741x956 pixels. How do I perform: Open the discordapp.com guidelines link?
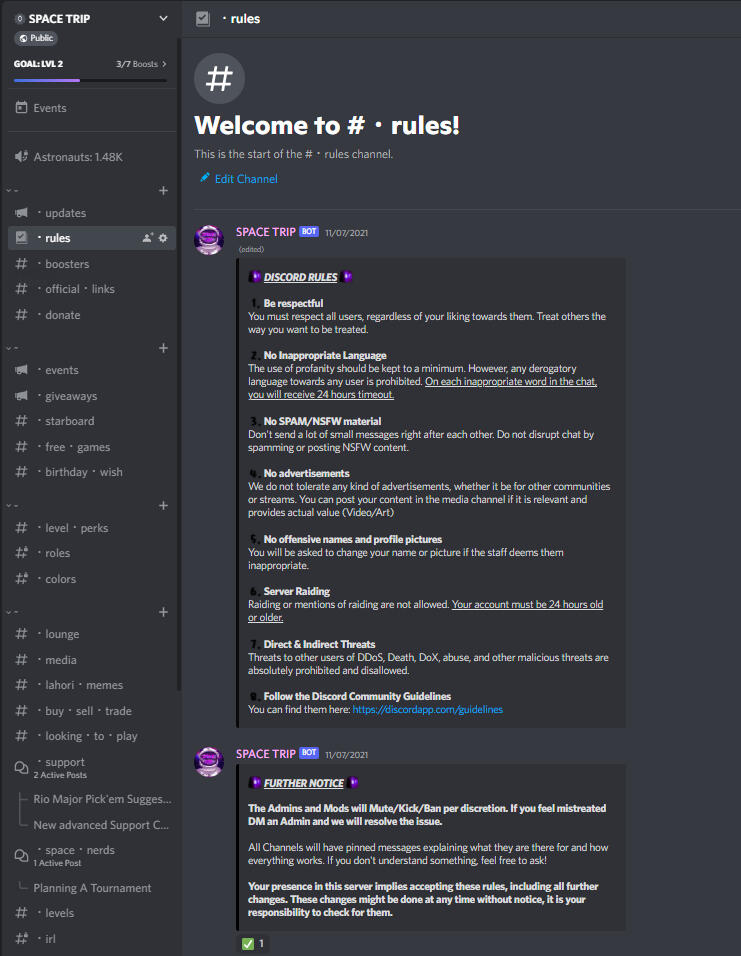(x=428, y=709)
